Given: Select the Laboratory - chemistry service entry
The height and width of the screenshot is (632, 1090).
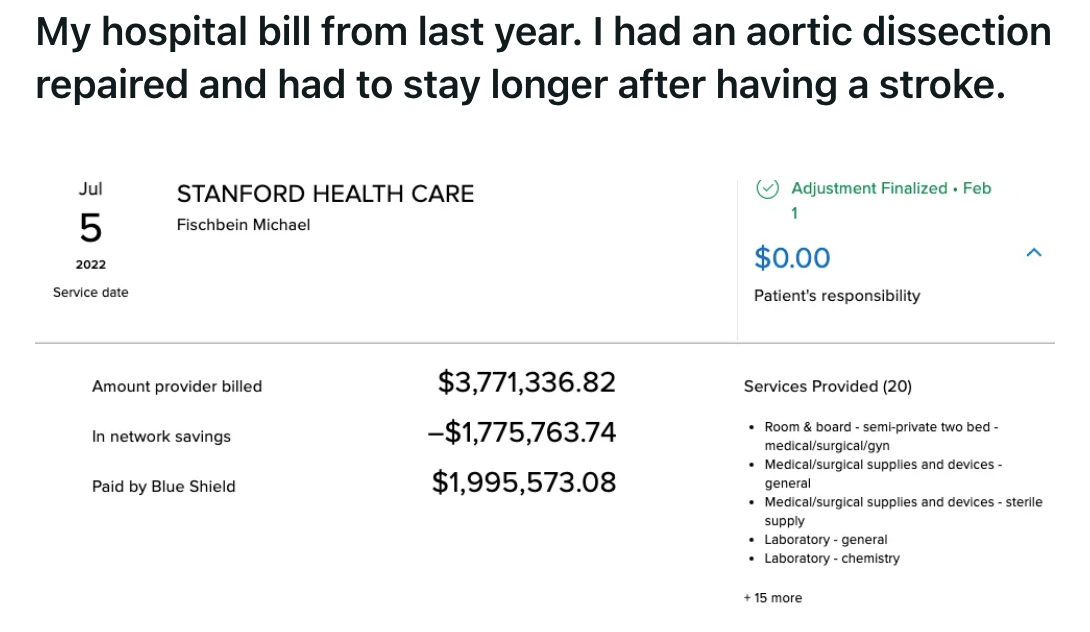Looking at the screenshot, I should click(831, 558).
